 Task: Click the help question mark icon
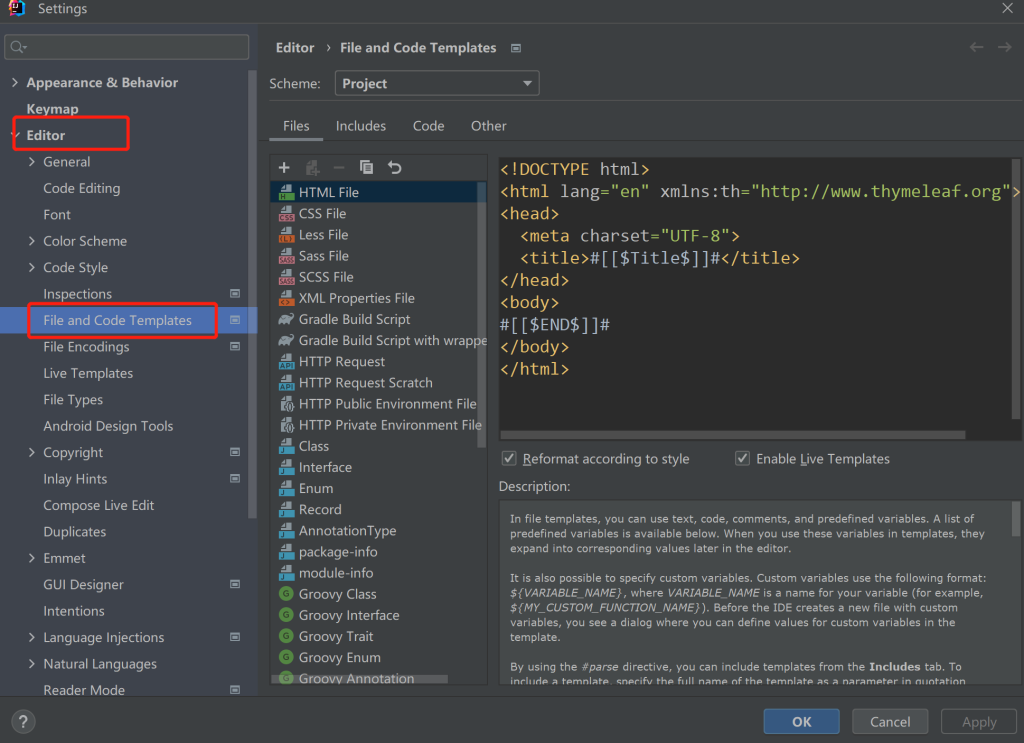click(x=23, y=721)
